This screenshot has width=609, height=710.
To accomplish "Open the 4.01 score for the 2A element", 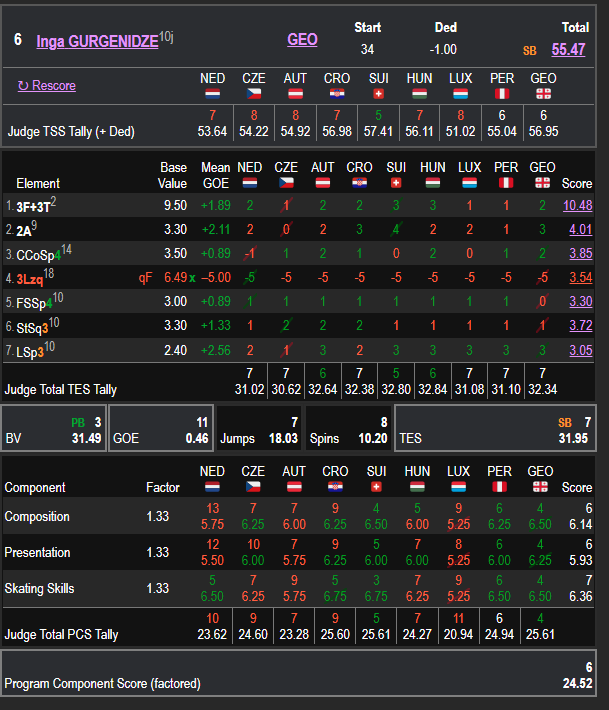I will 580,230.
